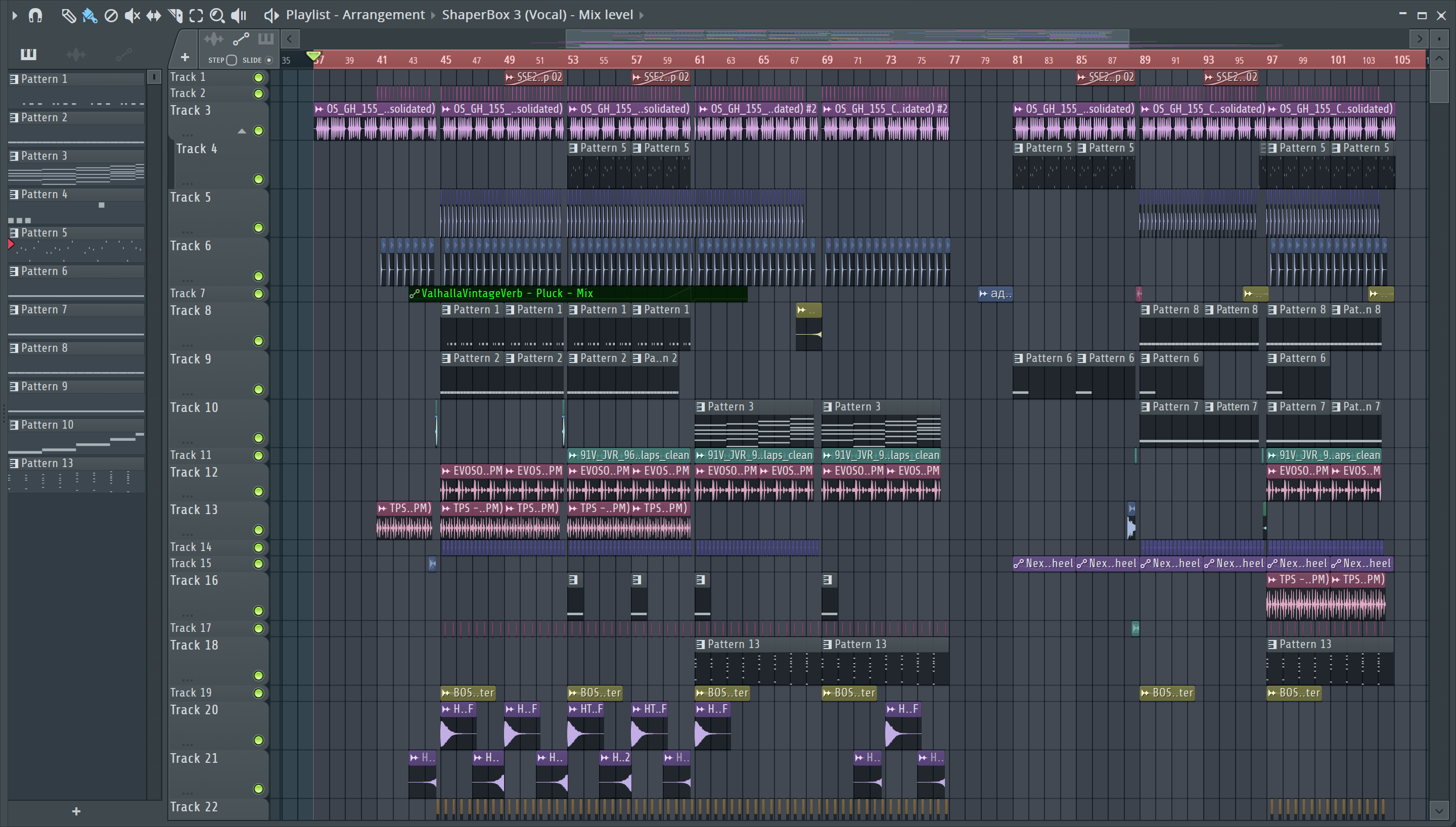1456x827 pixels.
Task: Select the Slip tool
Action: click(x=153, y=15)
